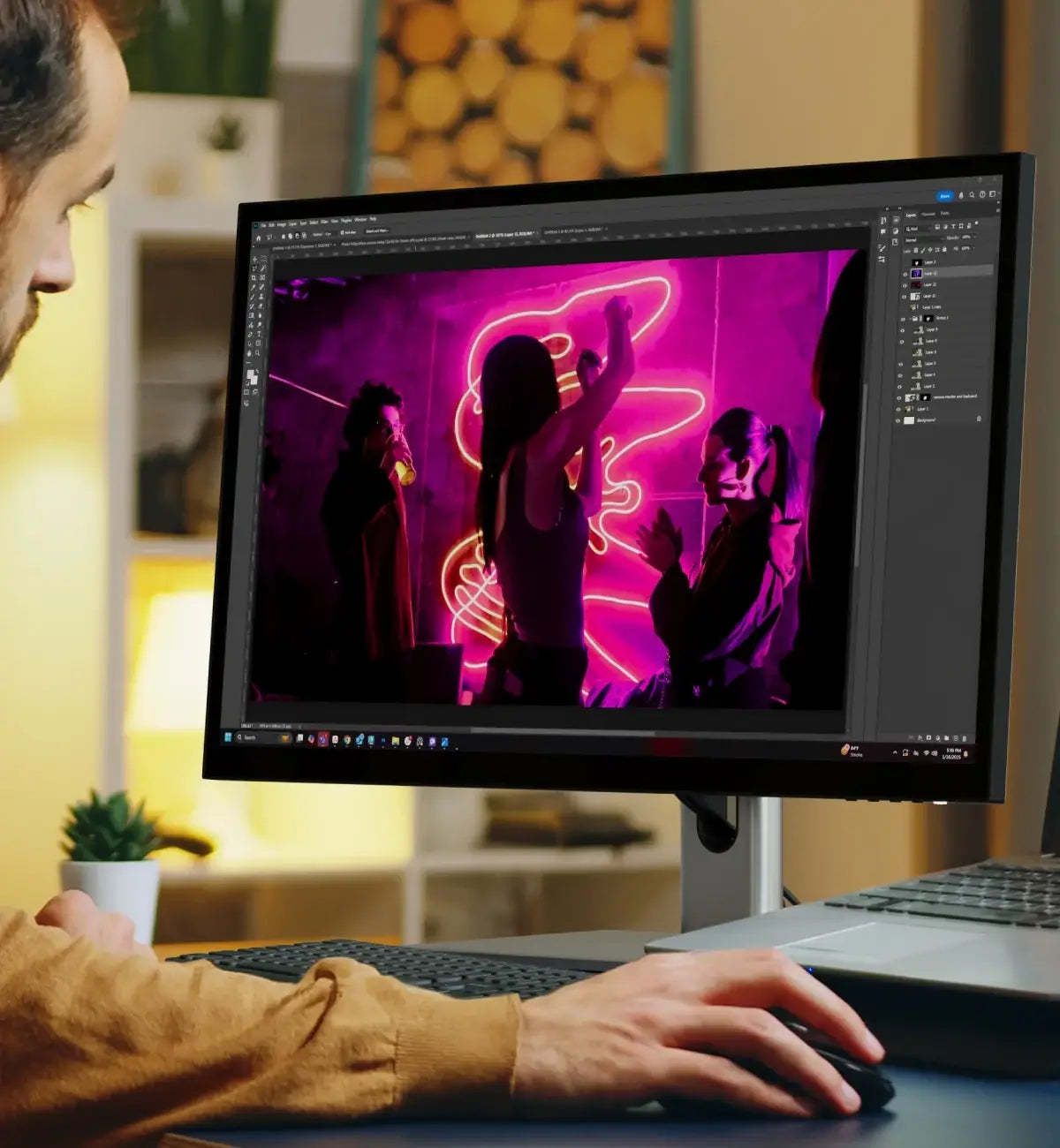Click the Select and Mask button
The image size is (1060, 1148).
click(x=377, y=231)
